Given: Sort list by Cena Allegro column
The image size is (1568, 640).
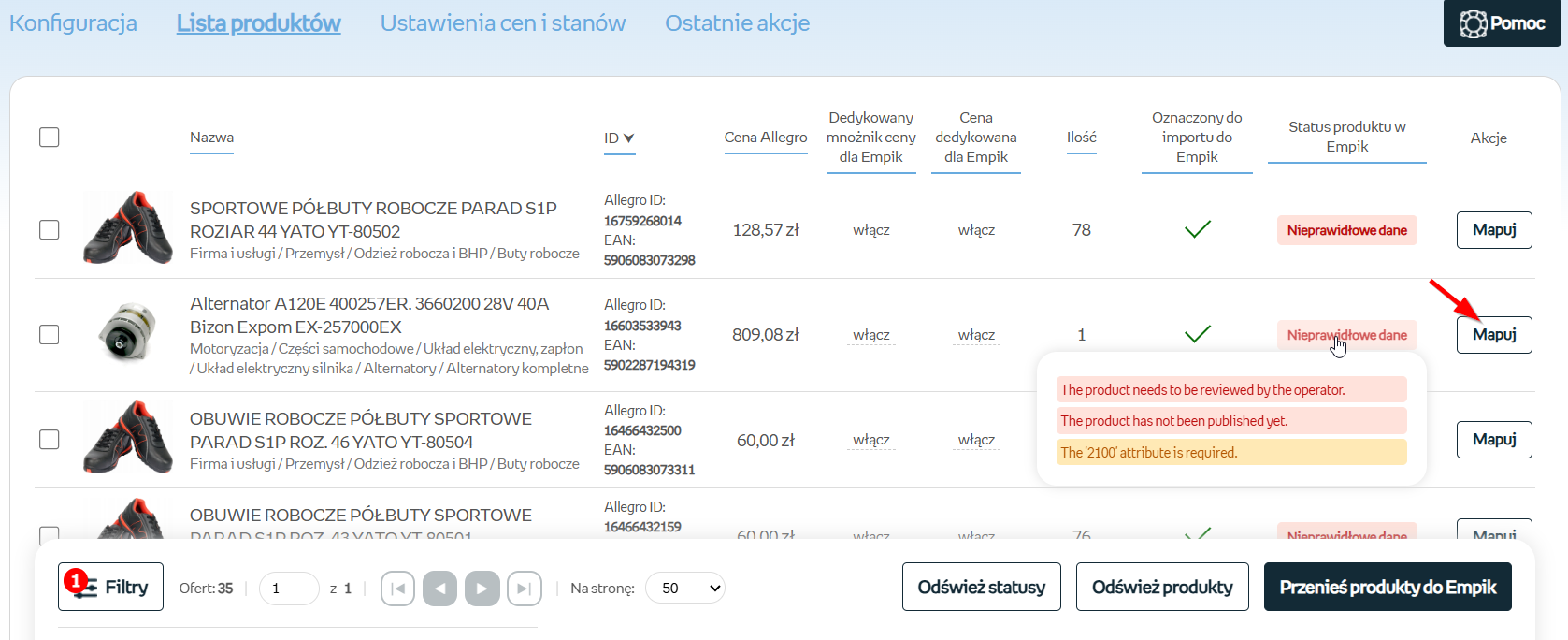Looking at the screenshot, I should pos(765,138).
